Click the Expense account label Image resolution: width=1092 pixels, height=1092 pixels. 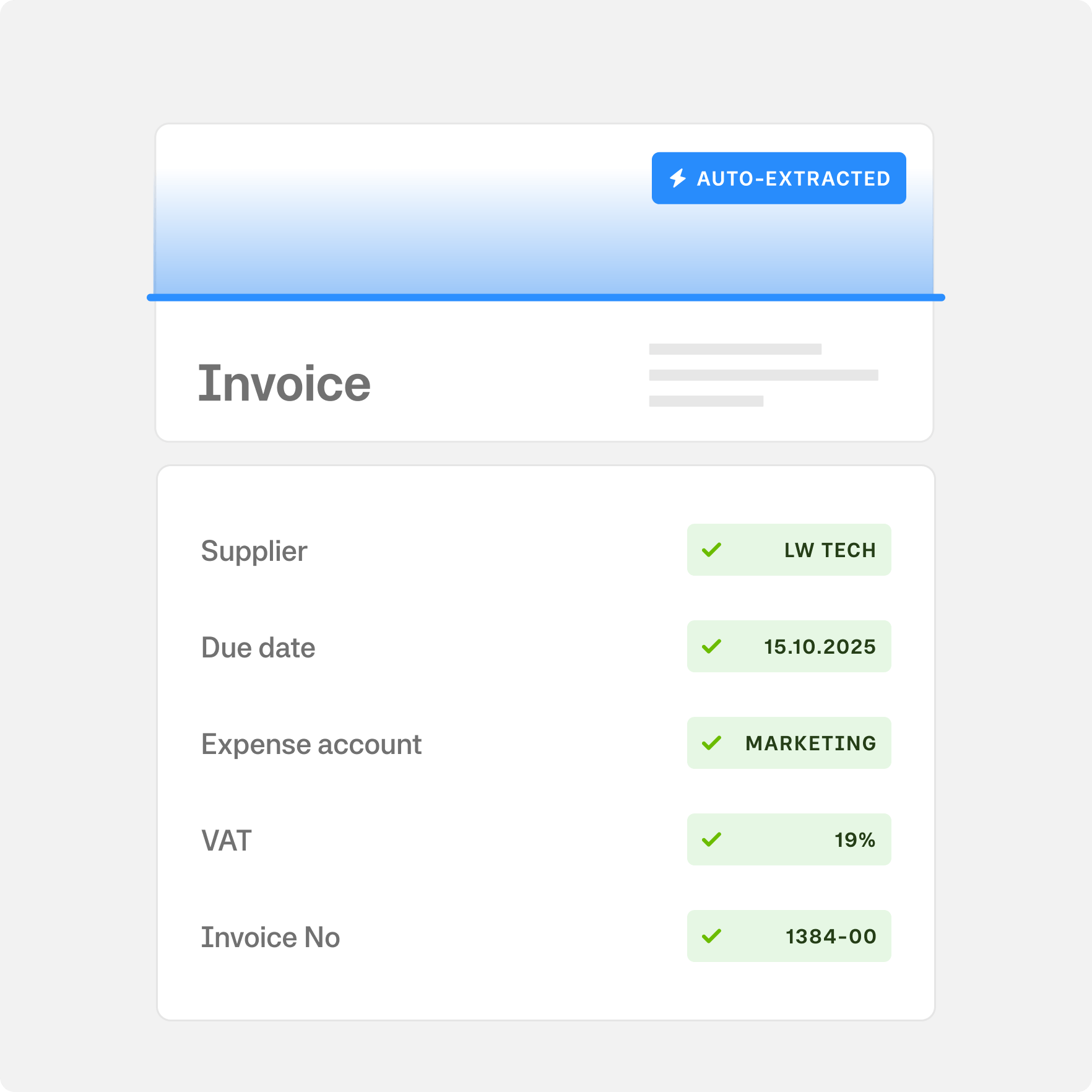(311, 744)
